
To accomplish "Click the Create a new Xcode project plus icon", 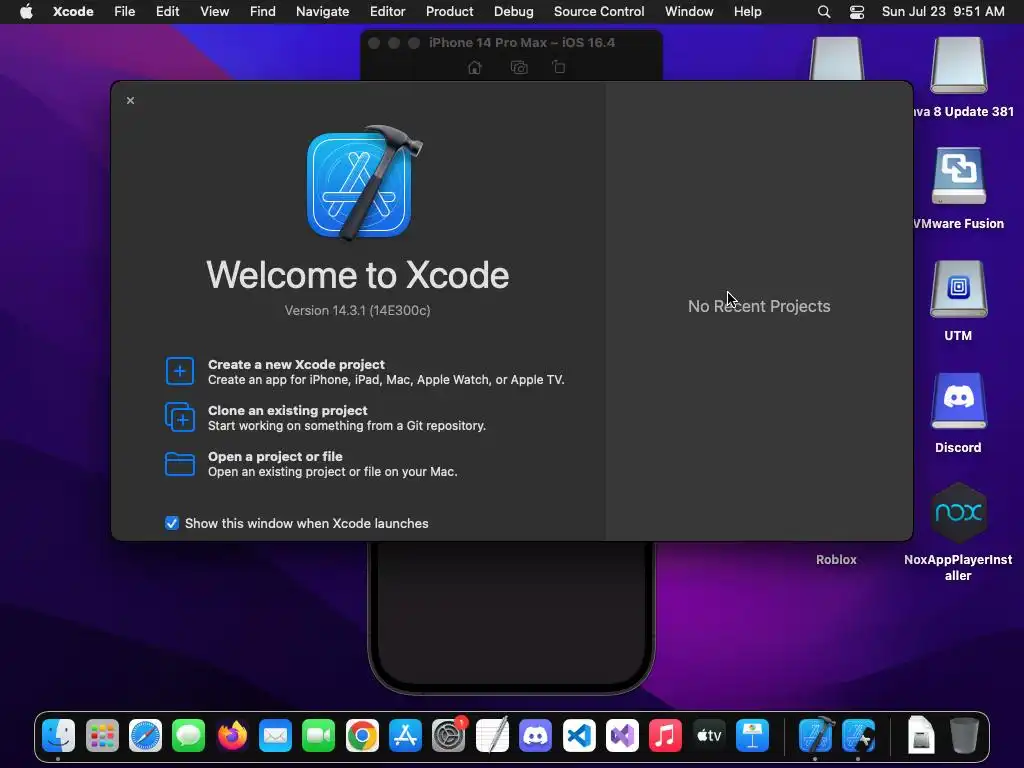I will 180,371.
